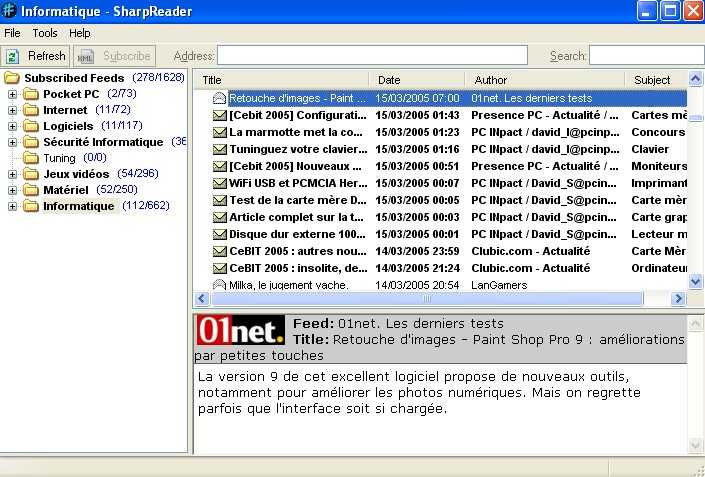The image size is (705, 477).
Task: Click envelope icon beside La marmotte met la co...
Action: (x=219, y=132)
